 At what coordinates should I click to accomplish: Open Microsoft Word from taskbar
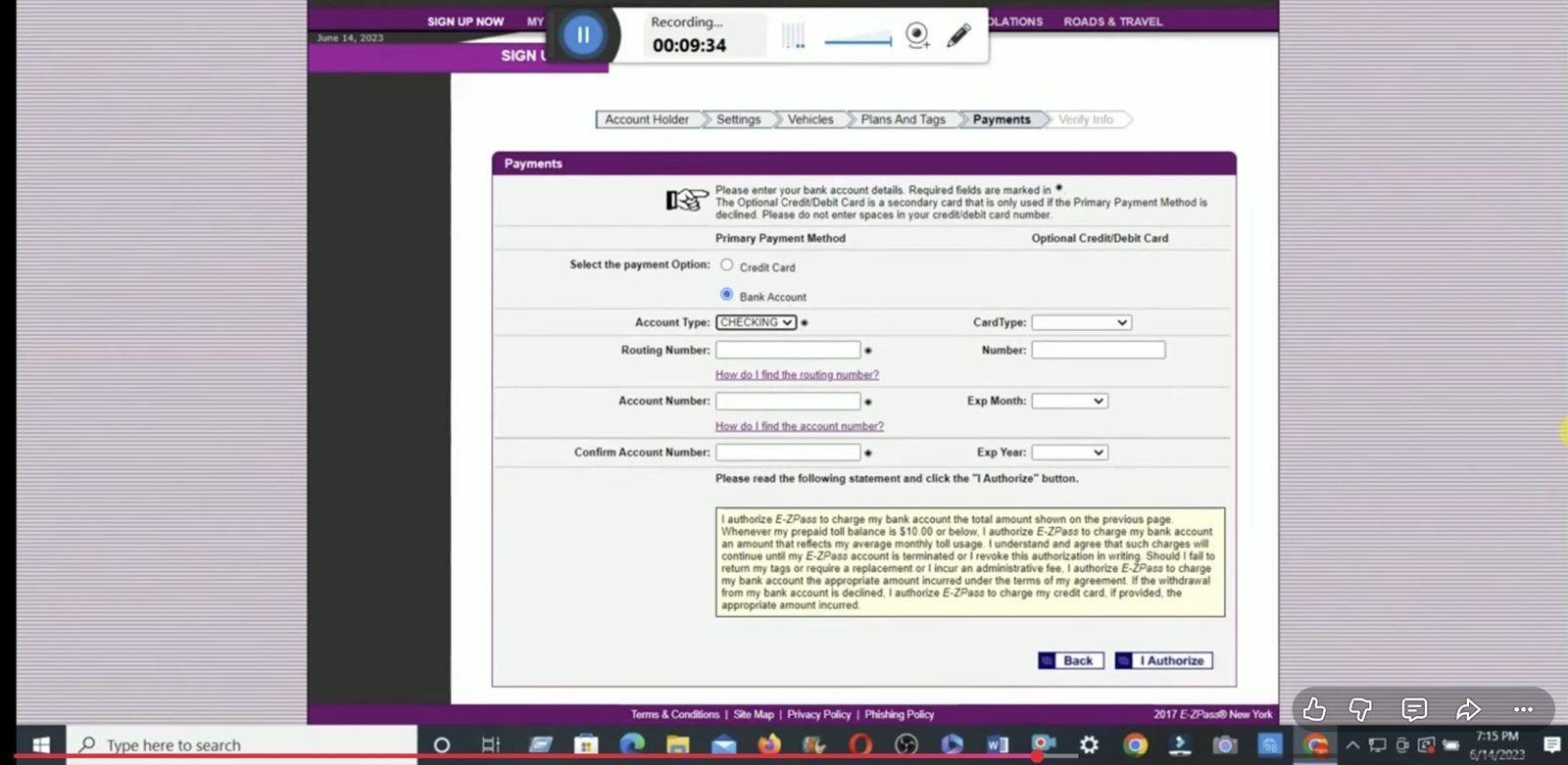pyautogui.click(x=998, y=745)
